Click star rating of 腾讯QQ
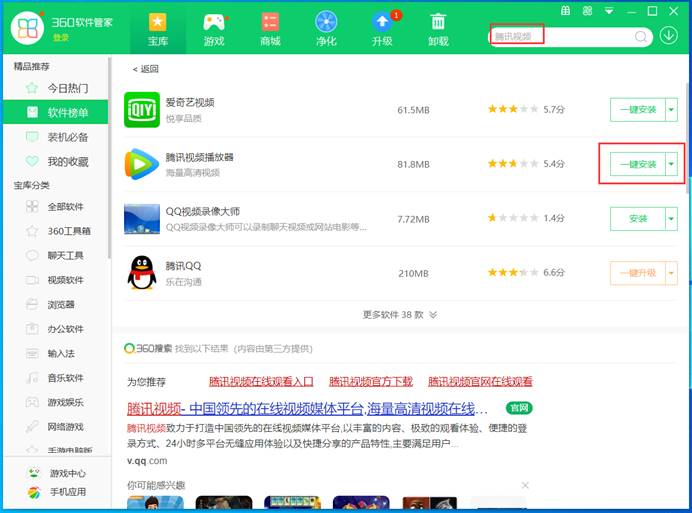Screen dimensions: 692x513 (513, 272)
